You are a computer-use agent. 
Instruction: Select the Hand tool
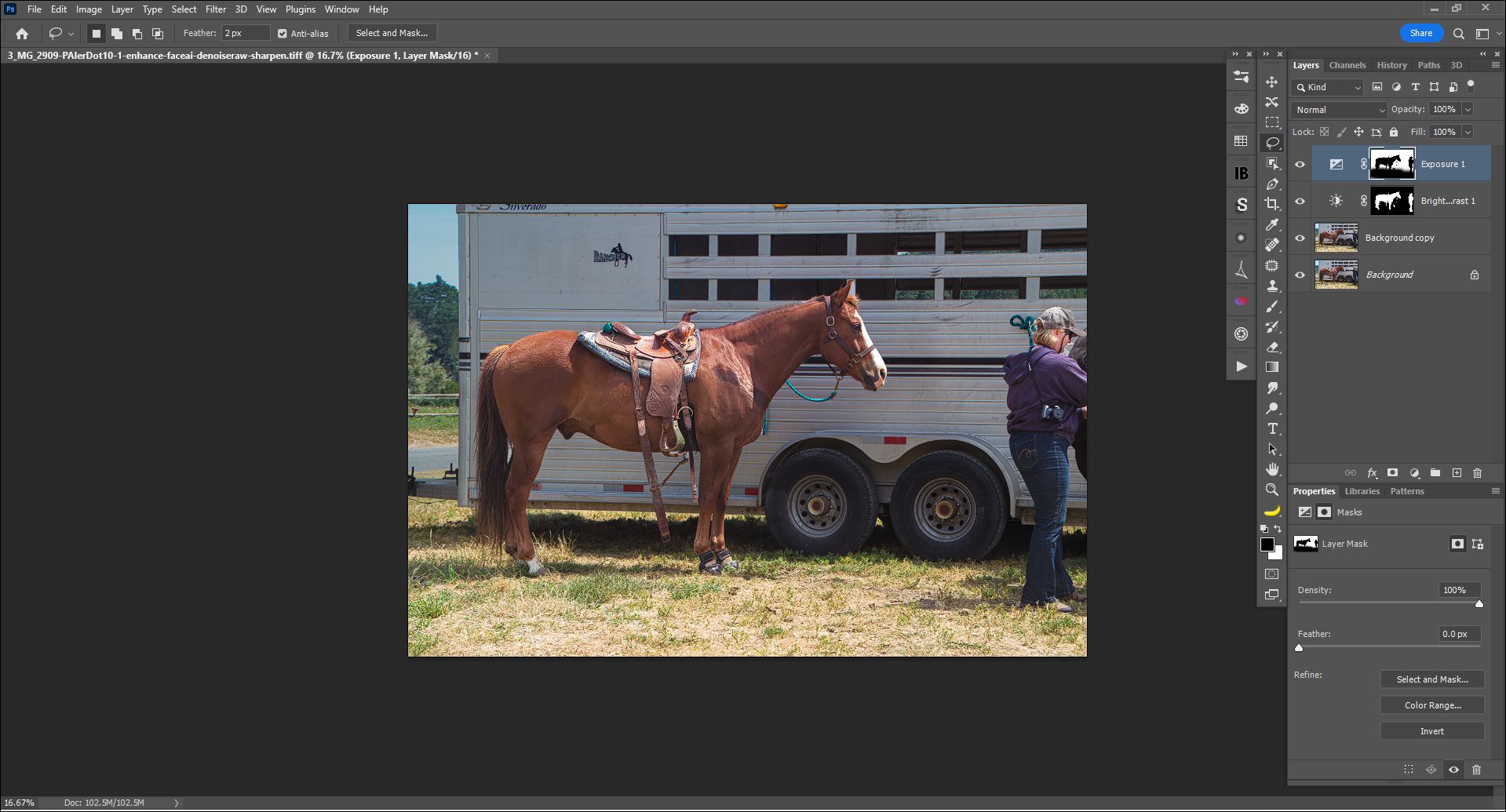1271,469
